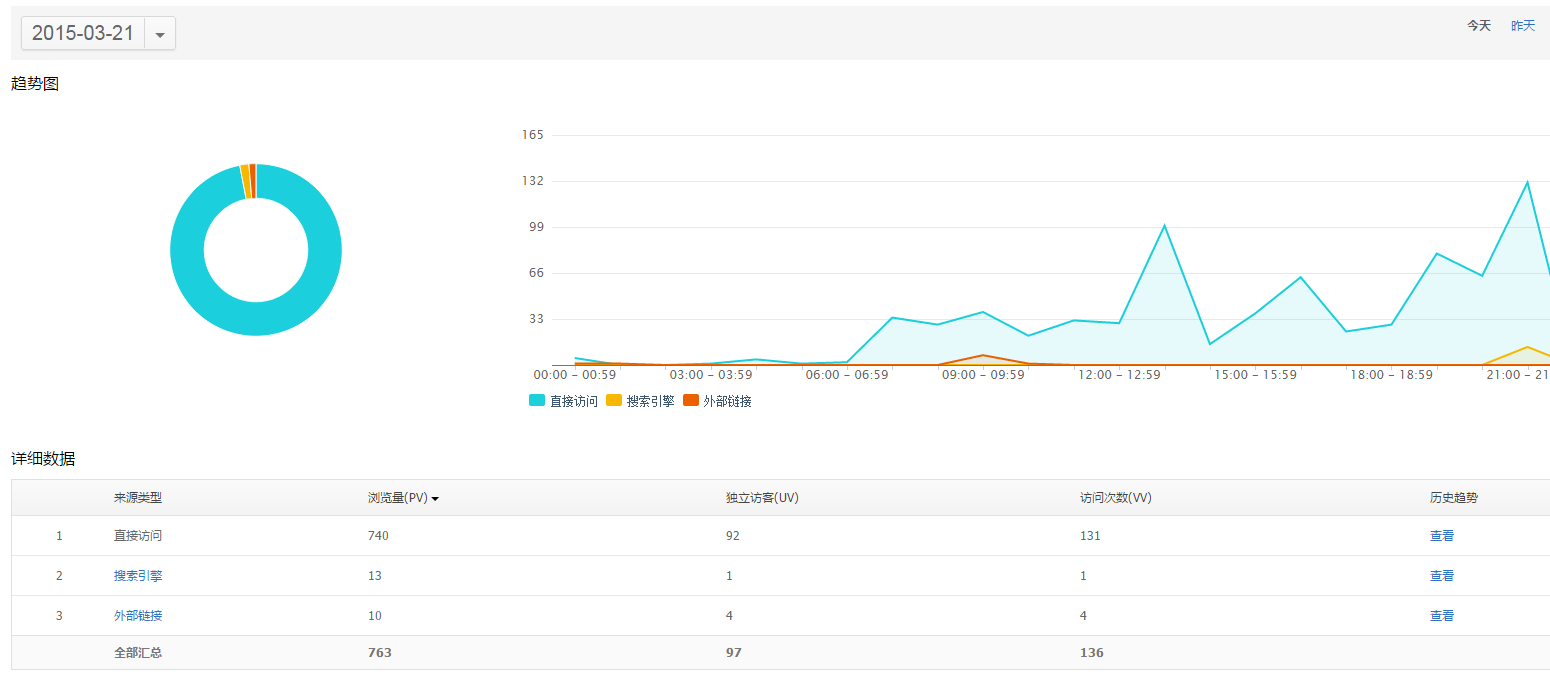Click the line chart peak near 21:00
This screenshot has width=1550, height=677.
[1527, 182]
